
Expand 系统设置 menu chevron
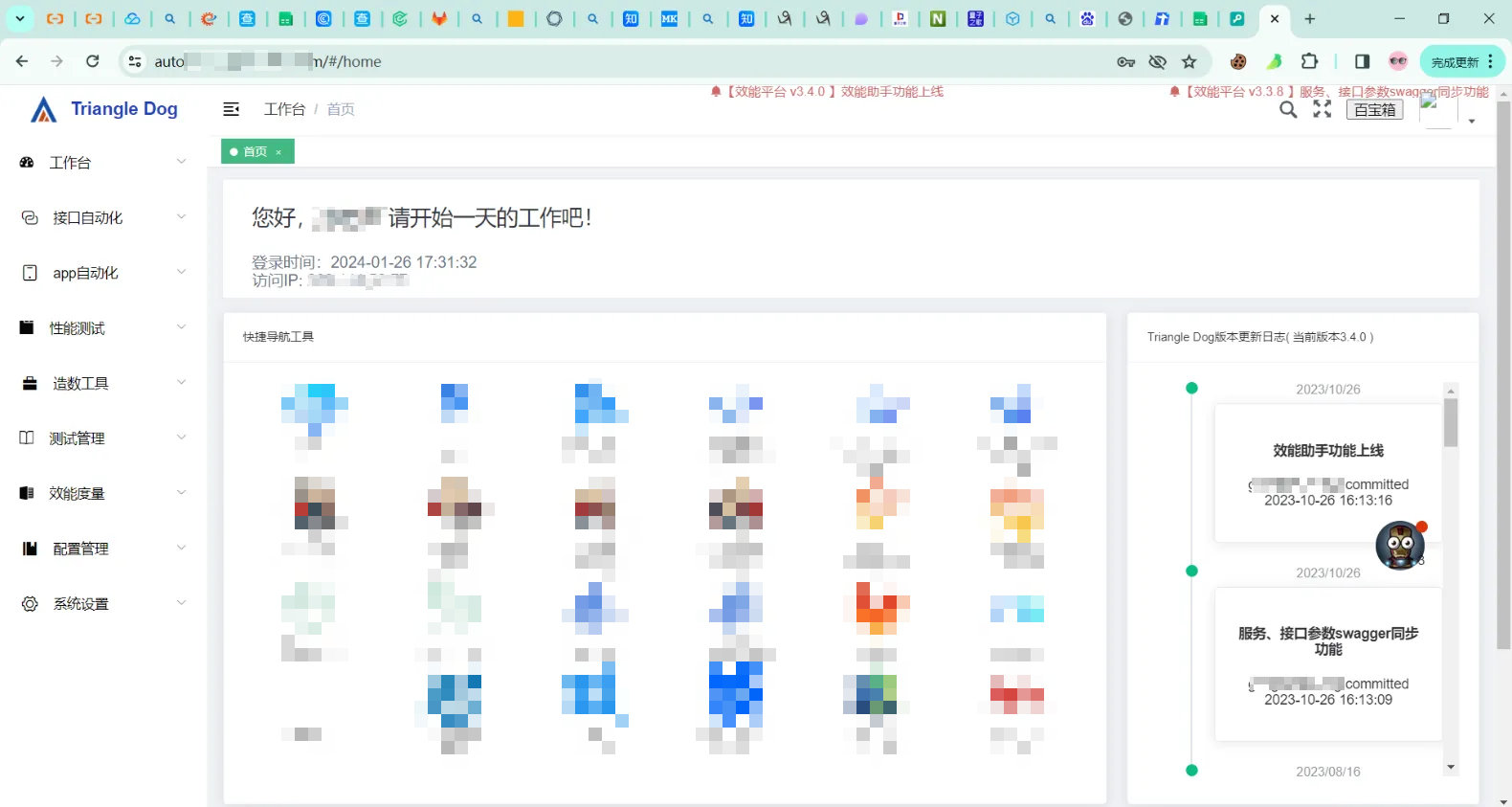click(181, 603)
